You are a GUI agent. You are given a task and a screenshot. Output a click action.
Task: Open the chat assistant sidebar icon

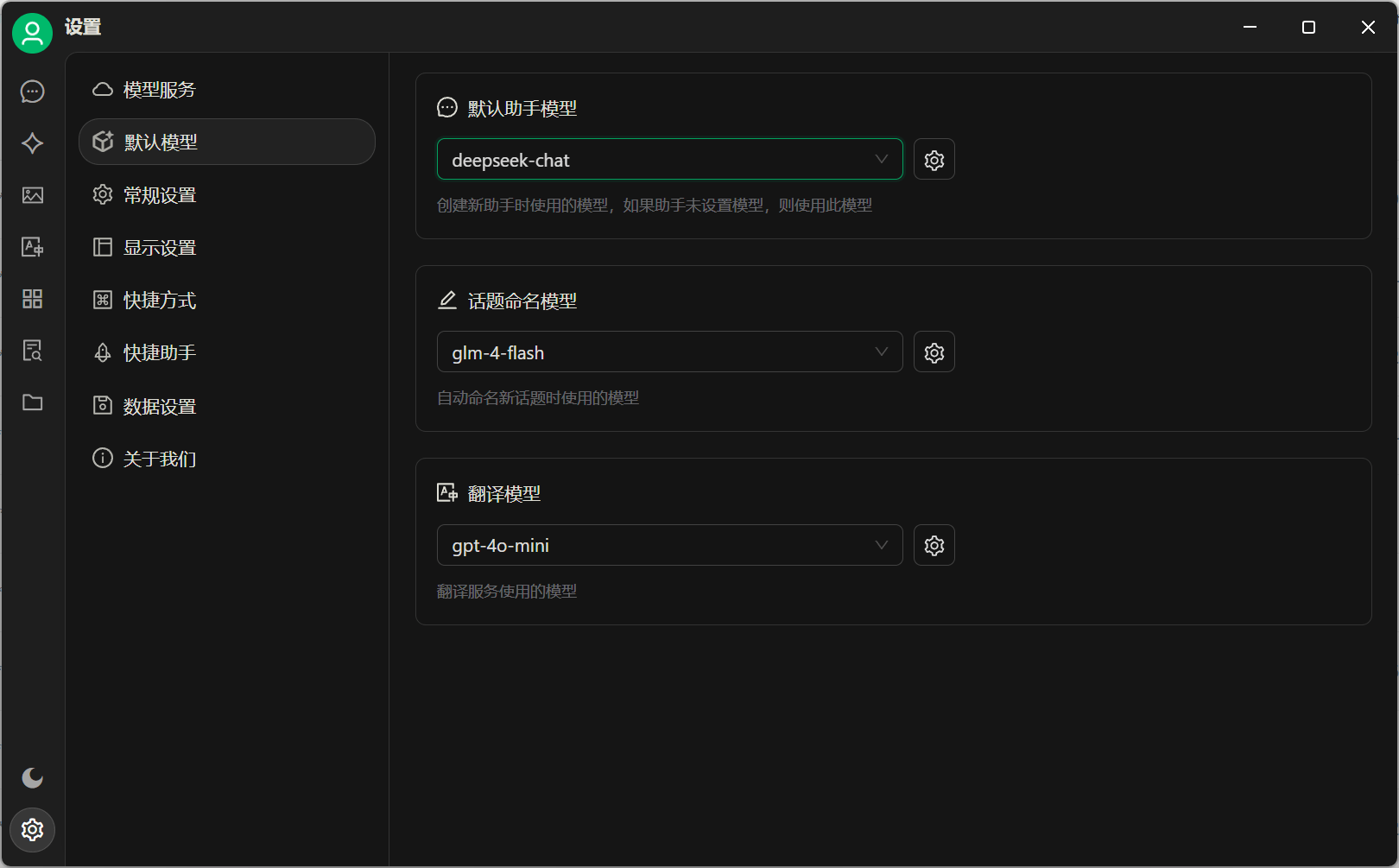coord(33,92)
